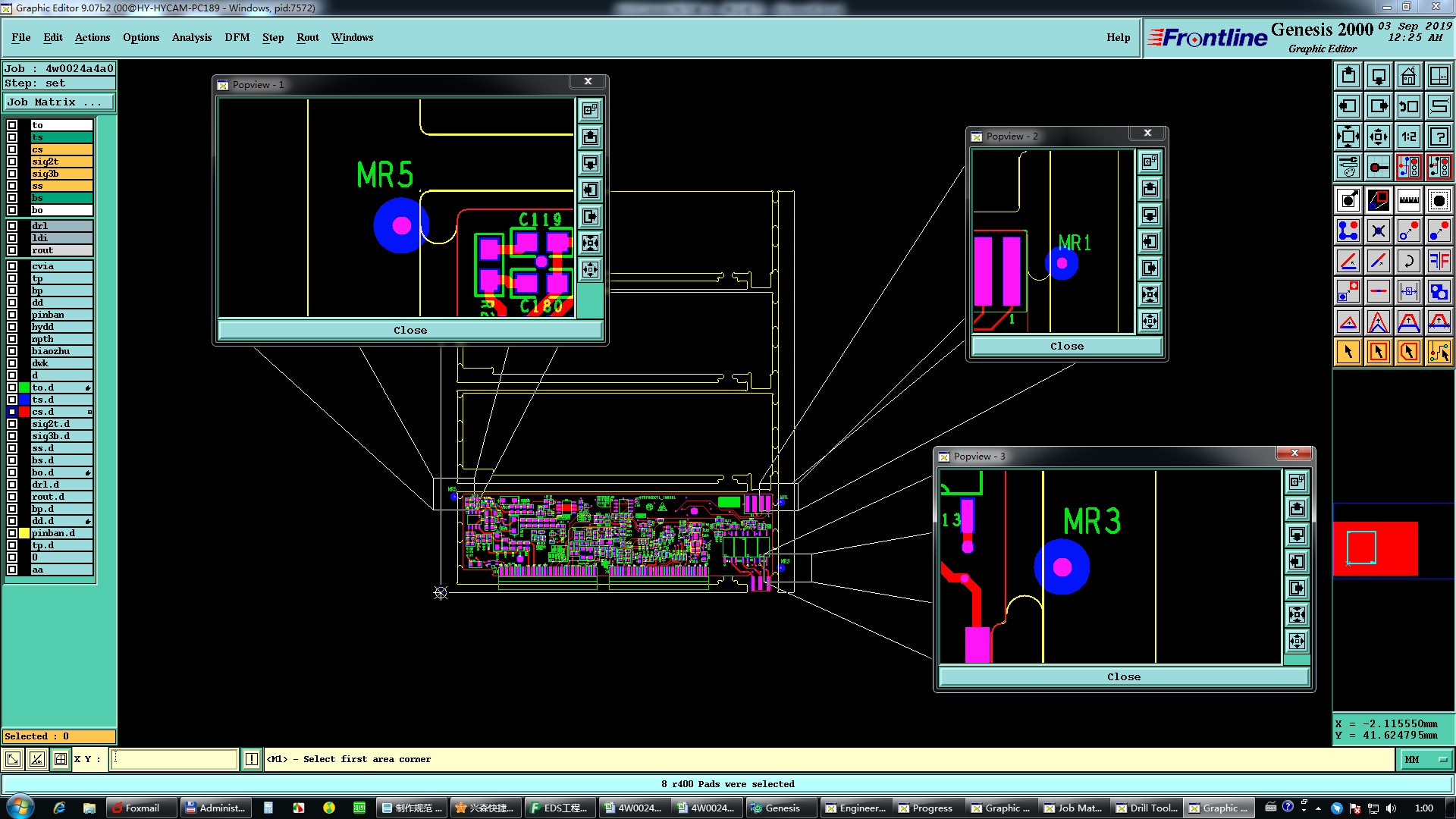This screenshot has height=819, width=1456.
Task: Toggle the pinban.d layer checkbox
Action: click(x=12, y=533)
